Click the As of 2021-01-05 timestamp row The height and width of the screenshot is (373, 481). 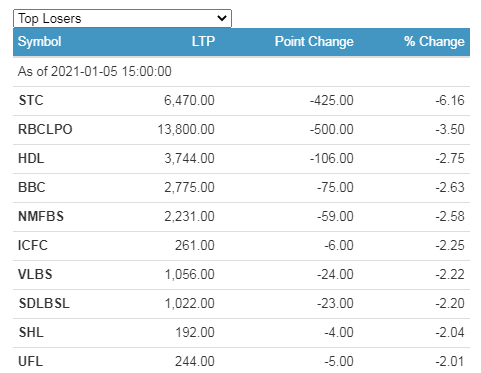pos(241,72)
